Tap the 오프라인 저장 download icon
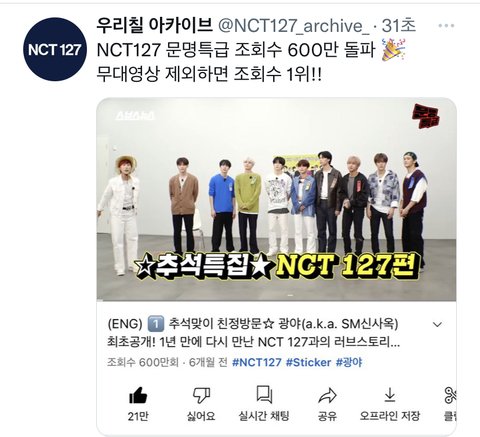 (389, 395)
